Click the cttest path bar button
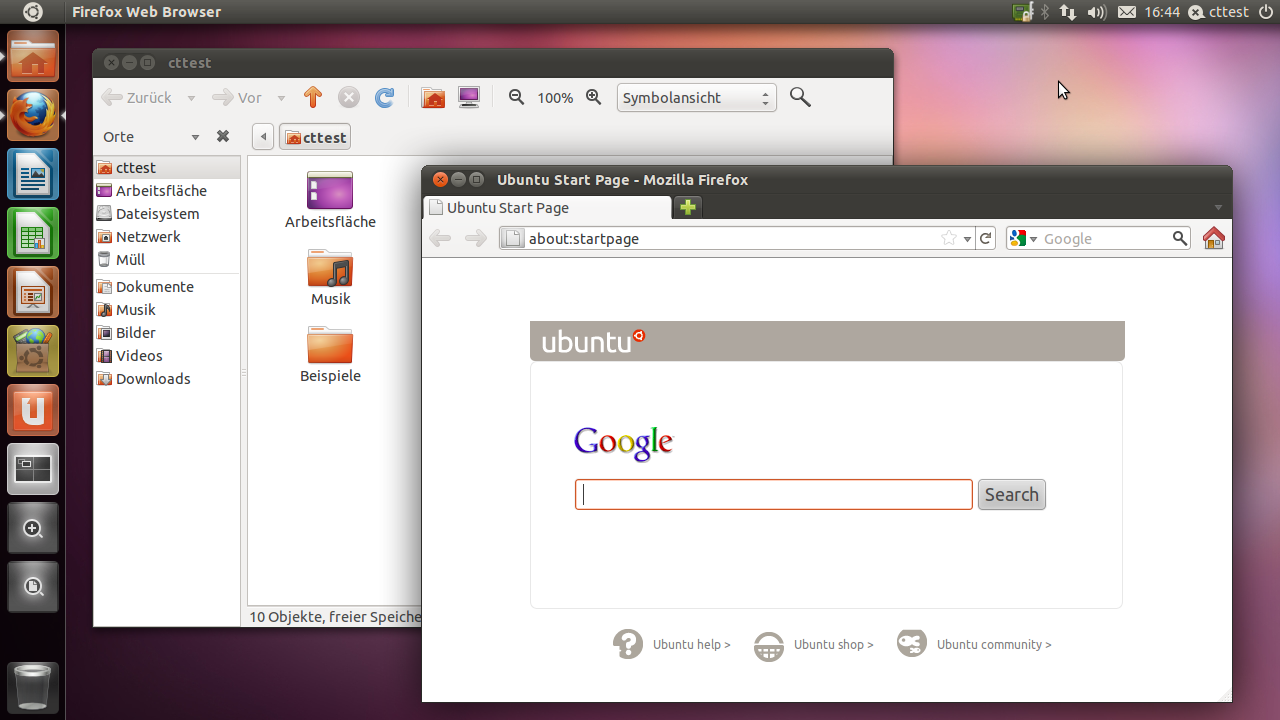 coord(315,137)
